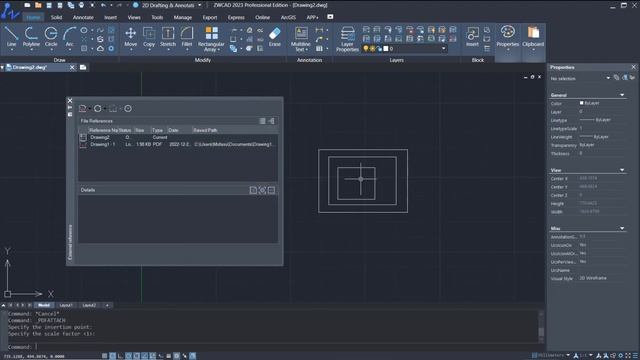The image size is (640, 360).
Task: Toggle snap mode in status bar
Action: tap(104, 356)
